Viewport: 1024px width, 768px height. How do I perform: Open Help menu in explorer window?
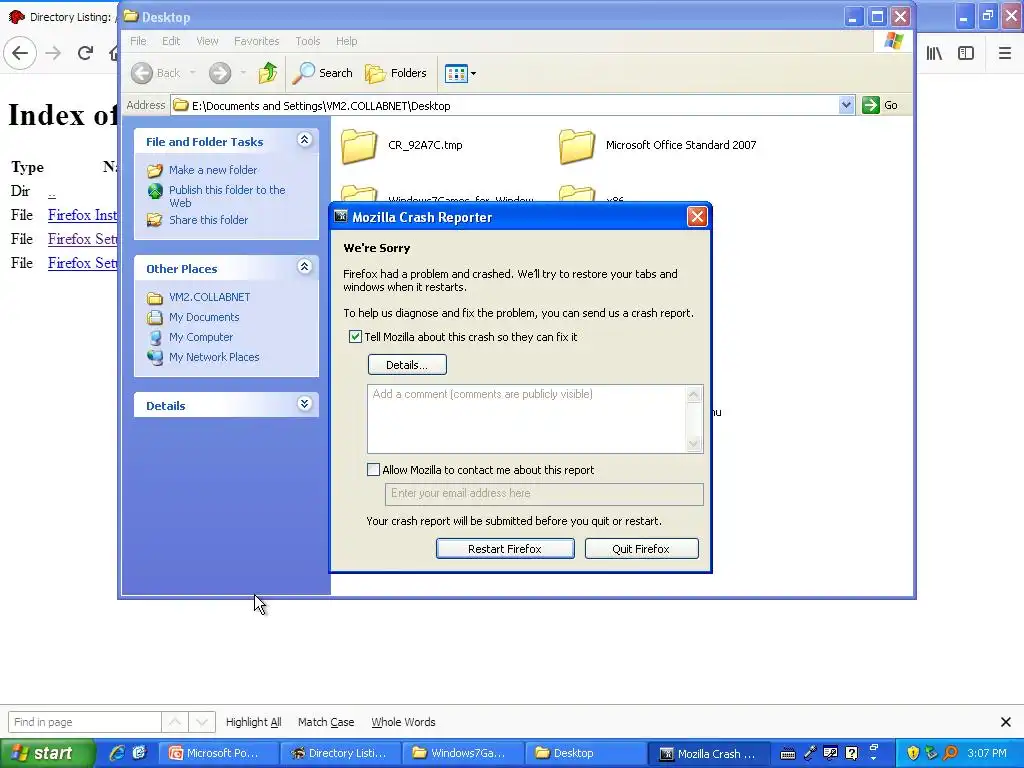point(346,40)
